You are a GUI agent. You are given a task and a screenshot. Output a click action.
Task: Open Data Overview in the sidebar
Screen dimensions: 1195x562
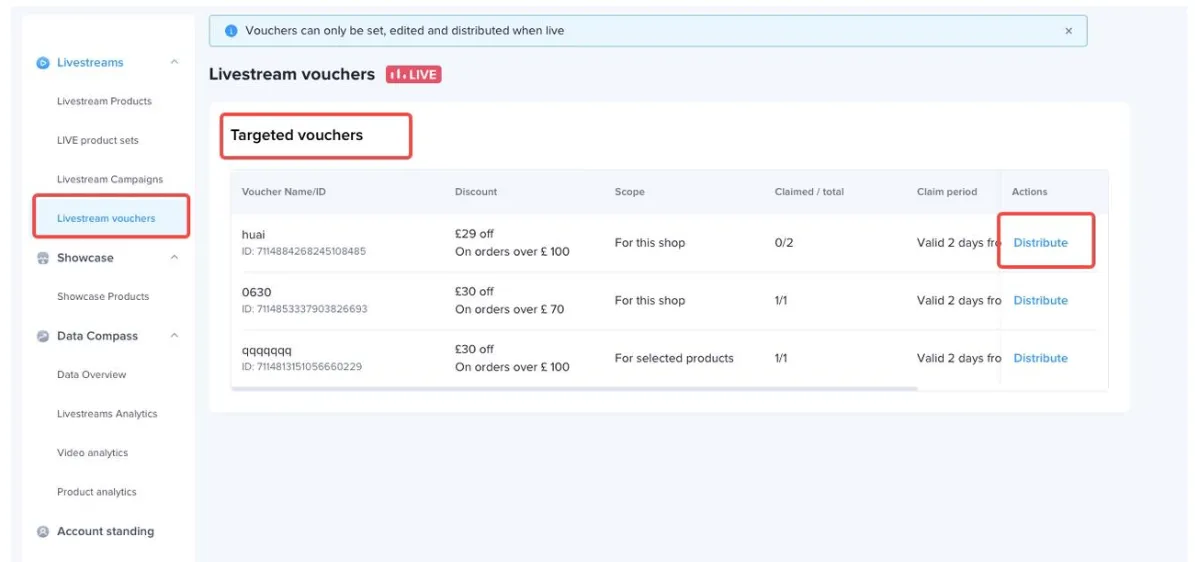[x=91, y=374]
